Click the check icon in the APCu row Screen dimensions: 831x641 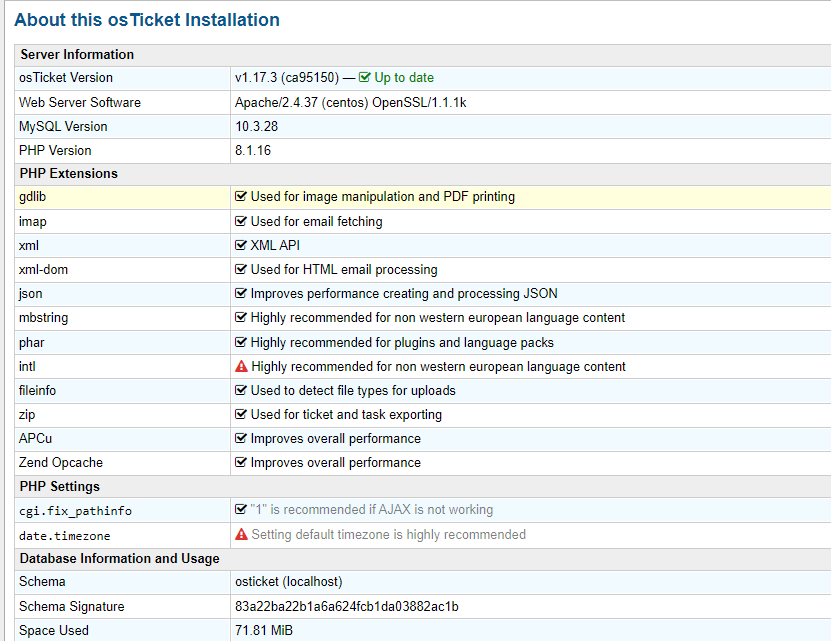241,439
